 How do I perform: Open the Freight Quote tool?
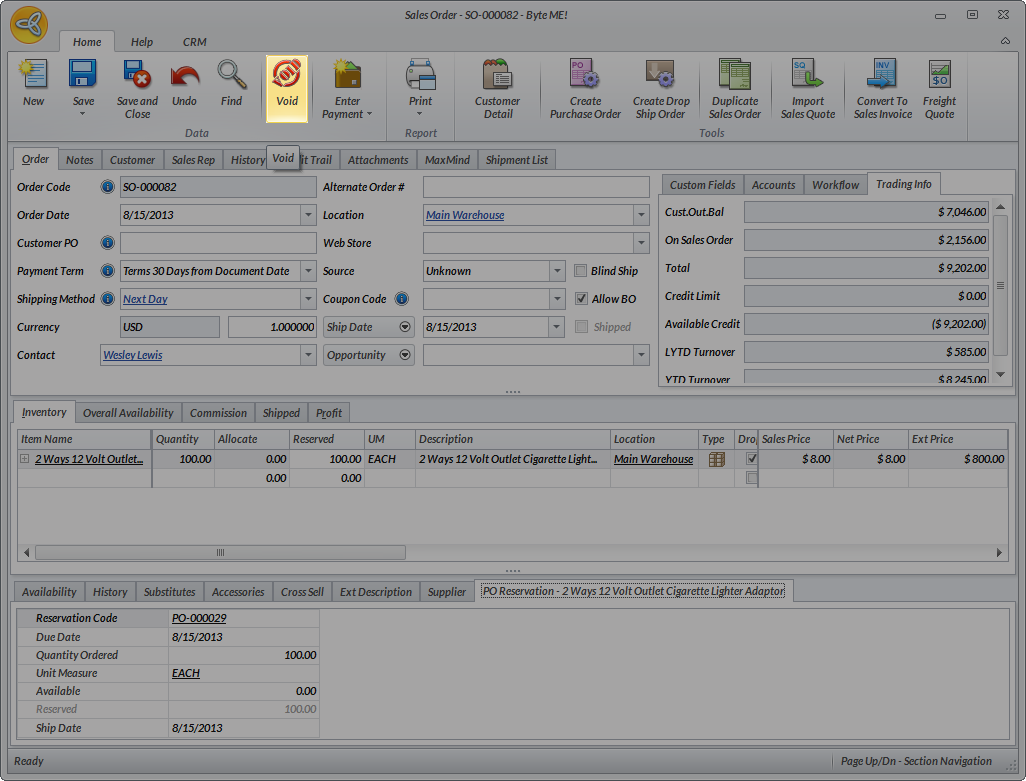(939, 76)
